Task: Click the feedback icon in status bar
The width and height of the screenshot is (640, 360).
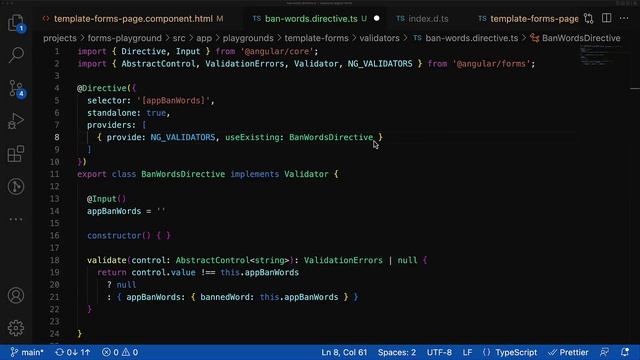Action: [604, 352]
